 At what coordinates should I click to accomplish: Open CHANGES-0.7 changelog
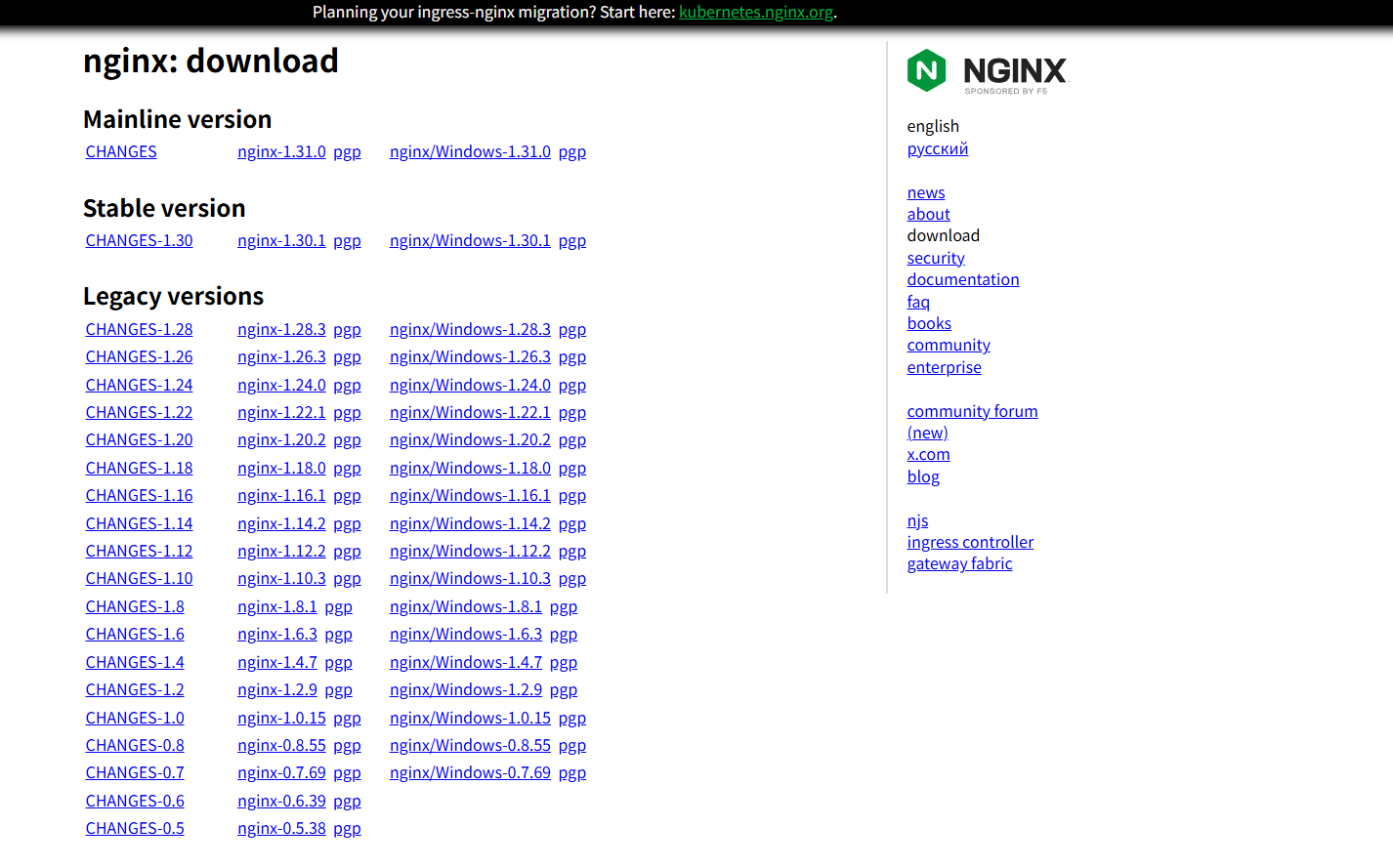tap(135, 772)
